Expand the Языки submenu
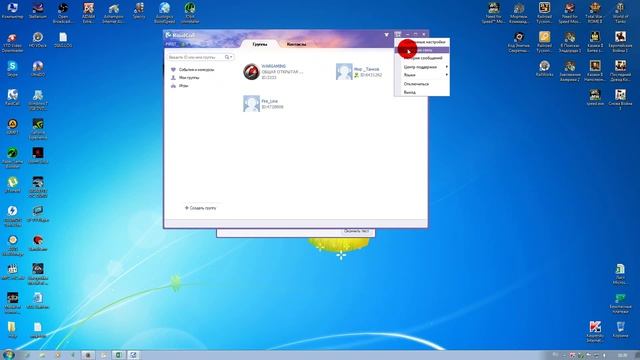The height and width of the screenshot is (360, 640). click(x=422, y=75)
